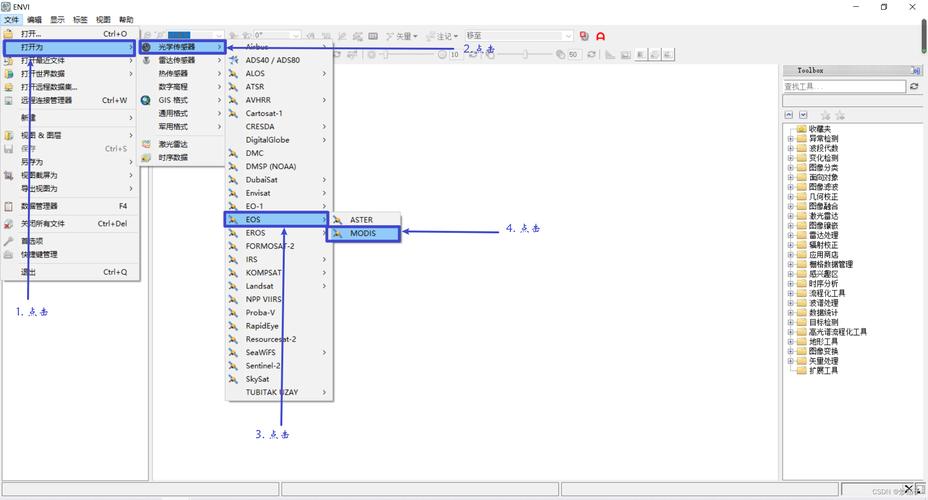Select 热传感器 submenu entry
The width and height of the screenshot is (928, 500).
[182, 73]
